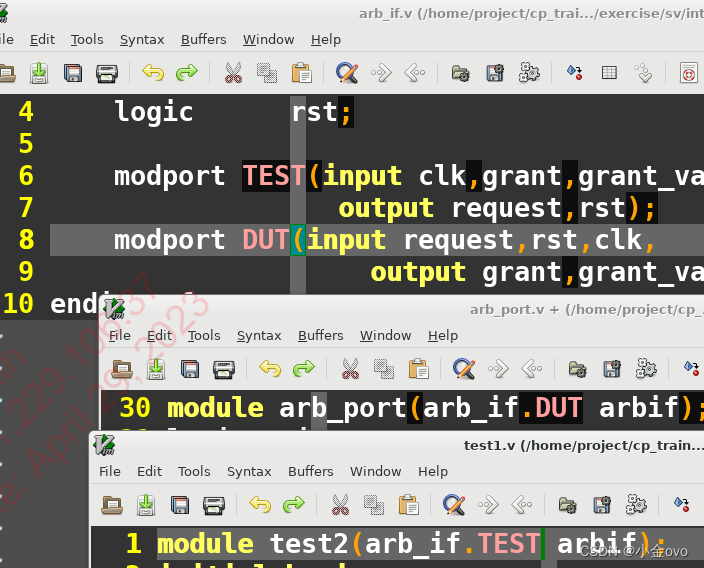Click 'DUT' modport name on line 8
The image size is (704, 568).
tap(265, 240)
